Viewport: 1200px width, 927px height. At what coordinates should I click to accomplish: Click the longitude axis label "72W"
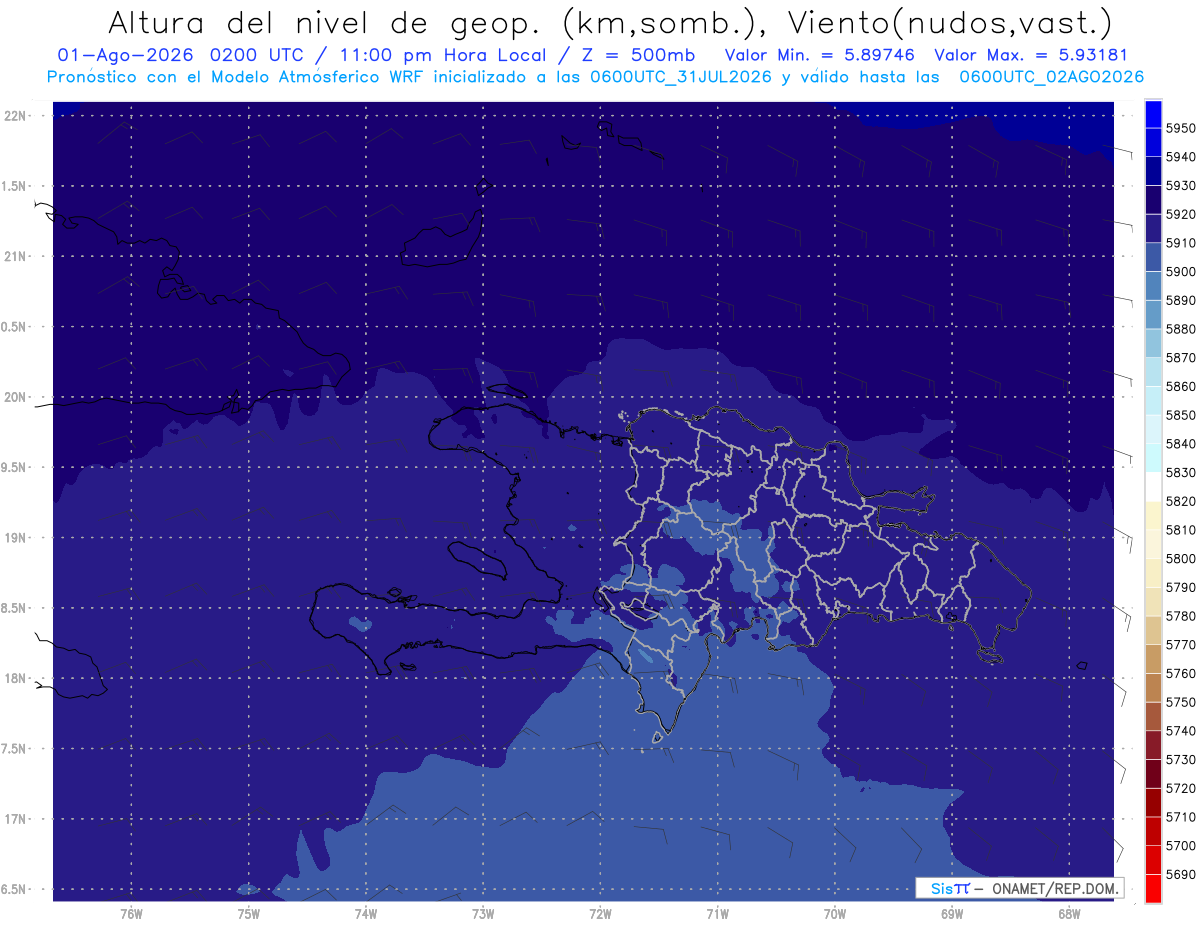(600, 914)
